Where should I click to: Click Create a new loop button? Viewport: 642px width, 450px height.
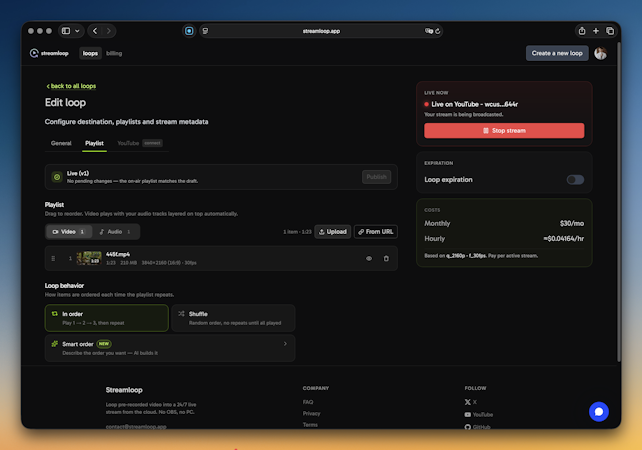pos(557,53)
